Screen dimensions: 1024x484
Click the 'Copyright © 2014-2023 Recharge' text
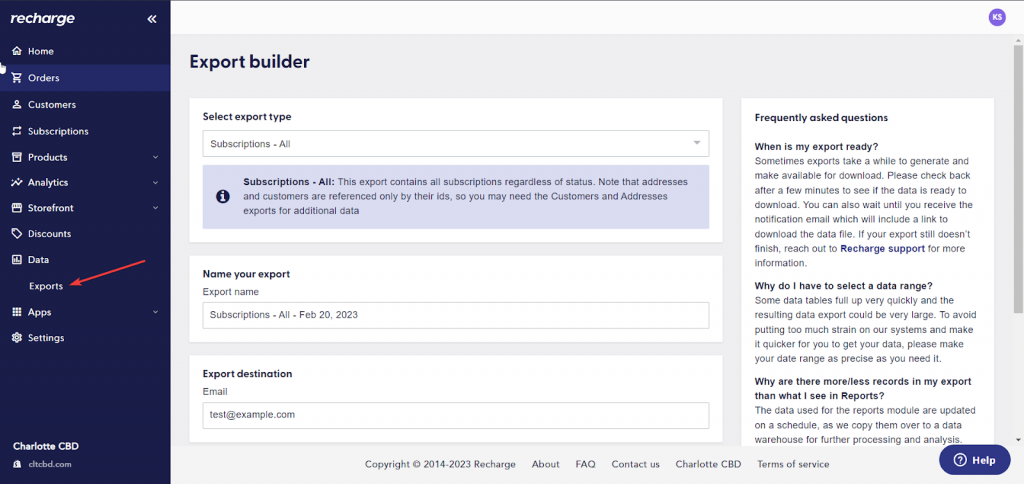[440, 464]
